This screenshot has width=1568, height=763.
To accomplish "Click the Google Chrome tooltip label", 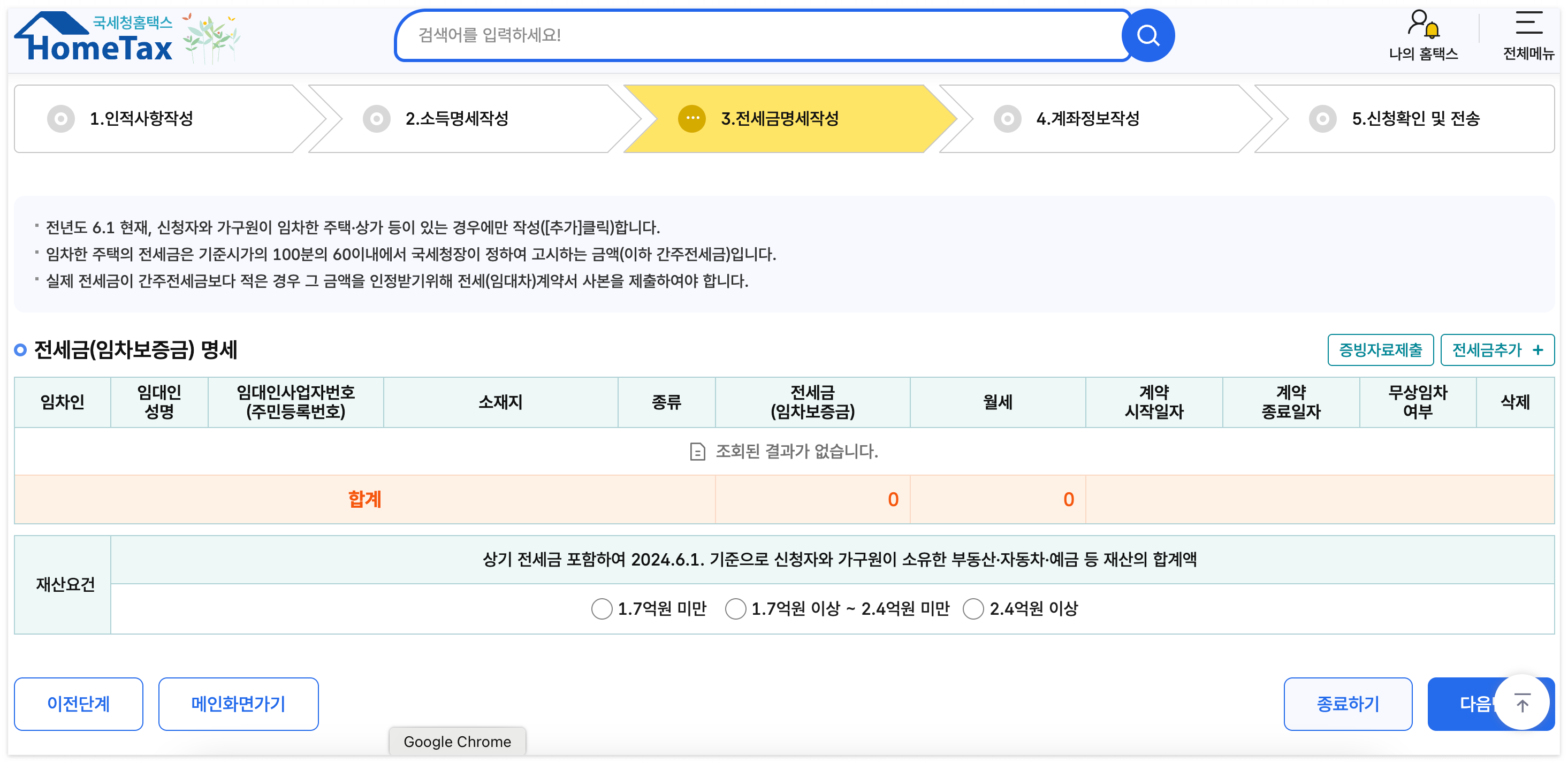I will 457,742.
